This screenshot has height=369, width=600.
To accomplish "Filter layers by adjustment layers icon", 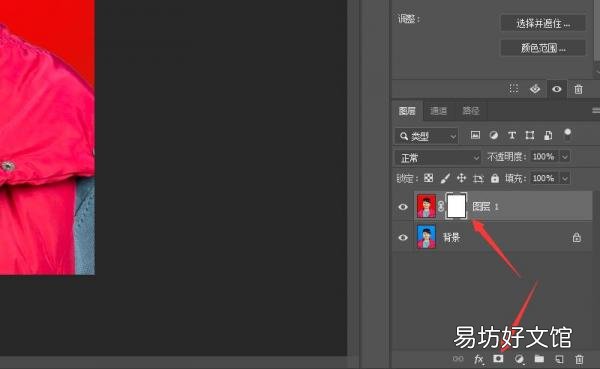I will click(494, 135).
